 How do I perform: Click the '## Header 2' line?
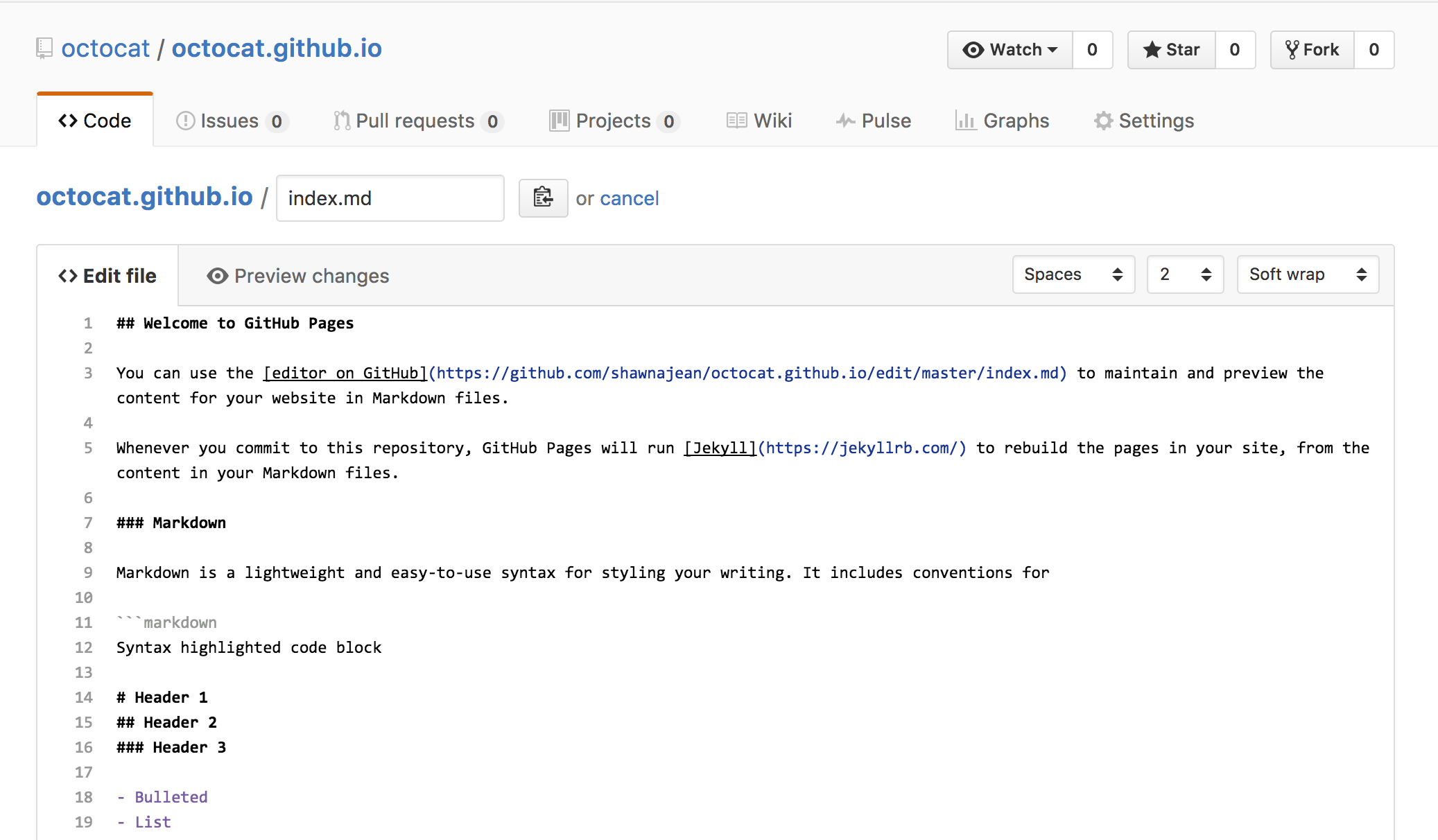click(x=166, y=722)
